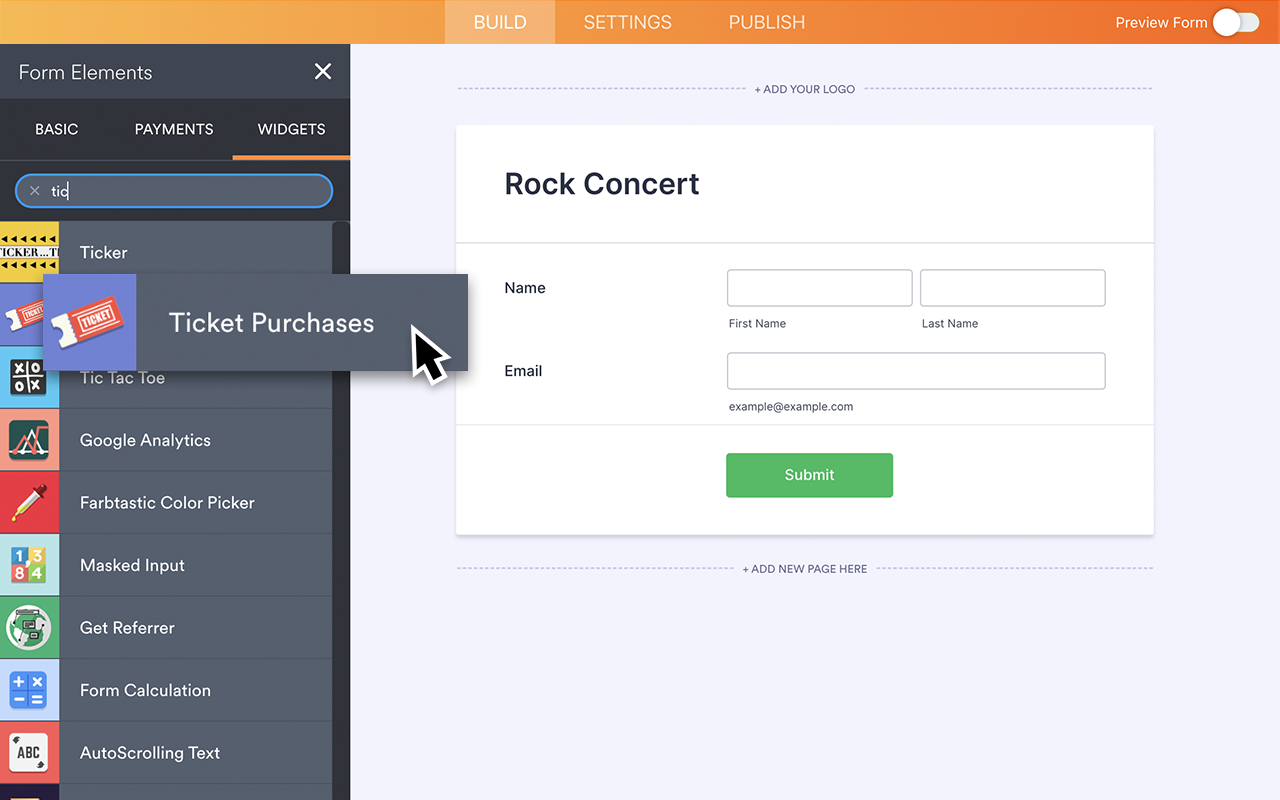Click the ADD NEW PAGE HERE link

[x=805, y=568]
